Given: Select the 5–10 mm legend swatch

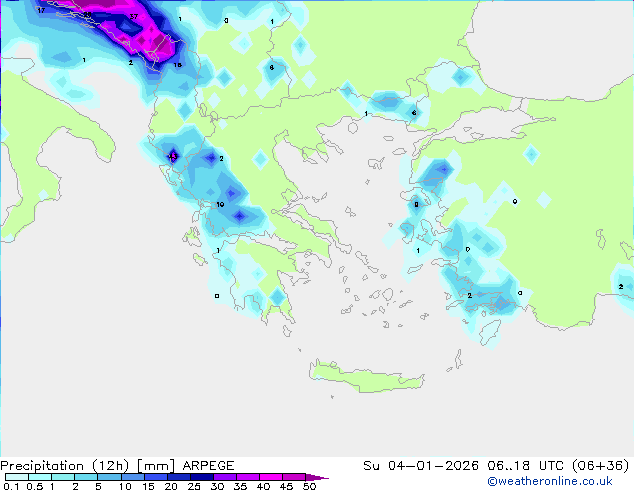Looking at the screenshot, I should (109, 477).
